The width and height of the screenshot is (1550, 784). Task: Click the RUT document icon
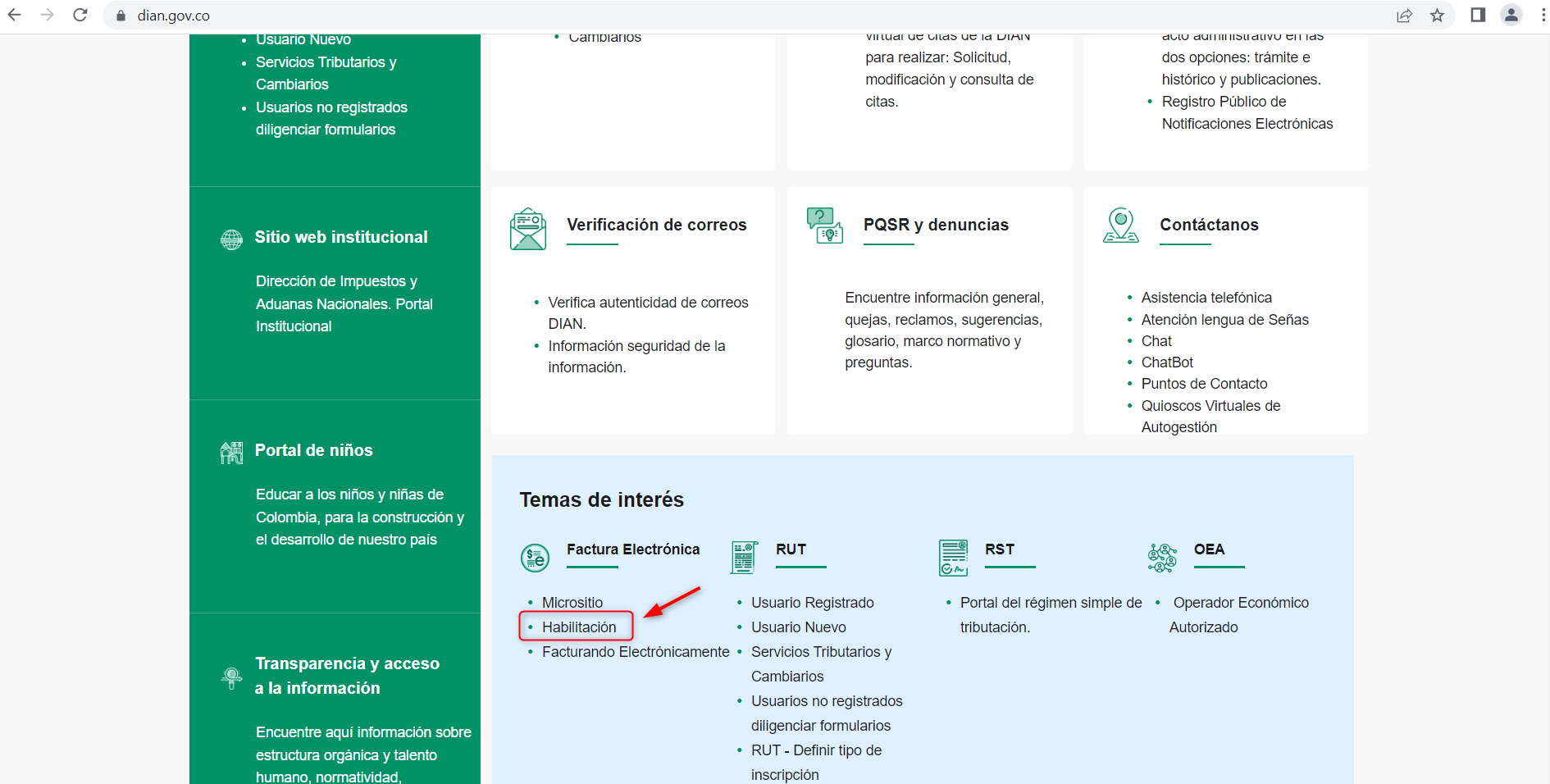click(744, 558)
